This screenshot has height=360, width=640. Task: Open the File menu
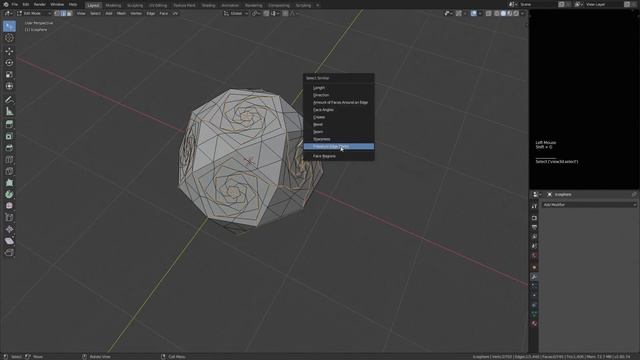15,4
